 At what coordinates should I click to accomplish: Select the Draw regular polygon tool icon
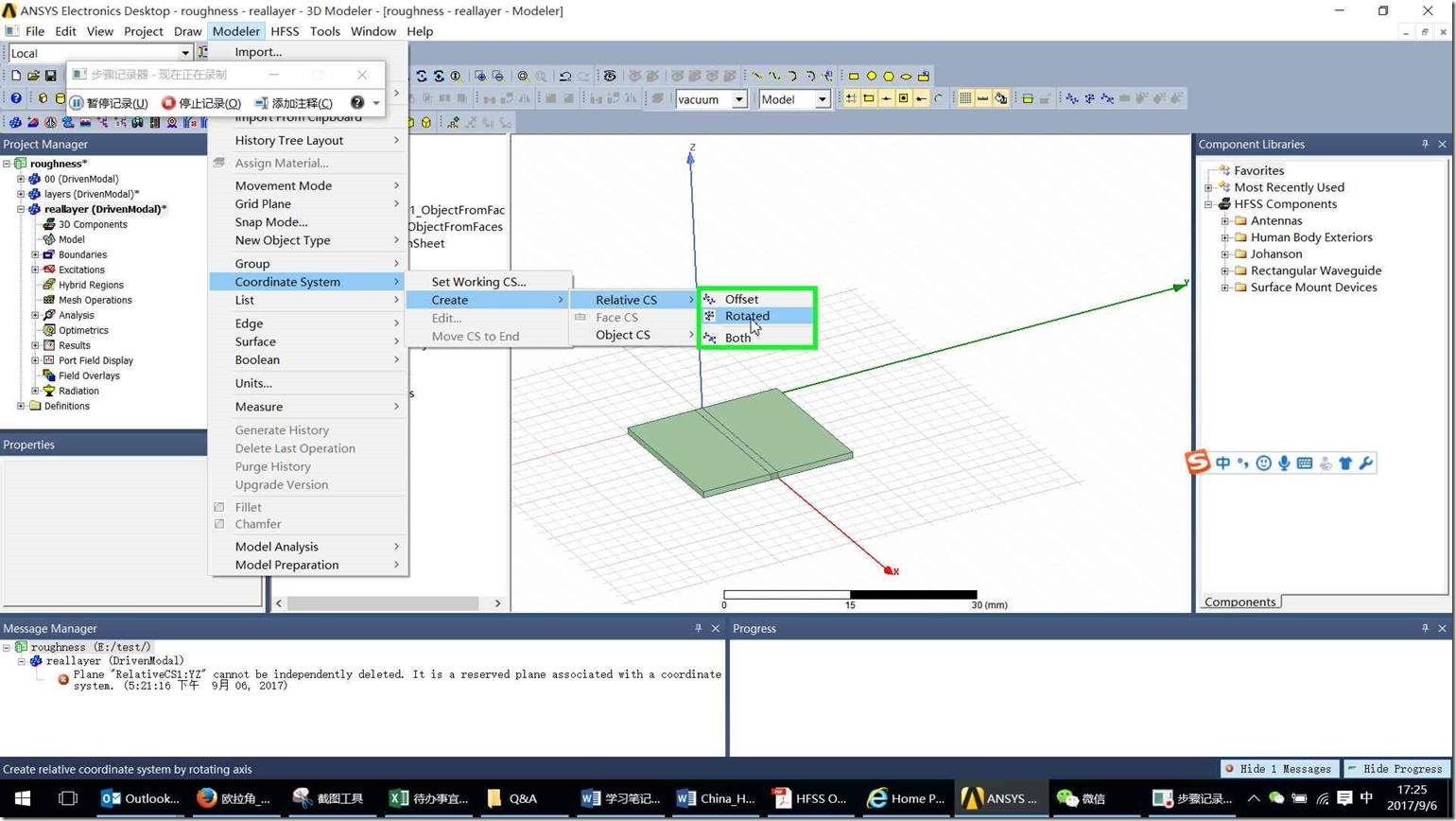(x=889, y=76)
